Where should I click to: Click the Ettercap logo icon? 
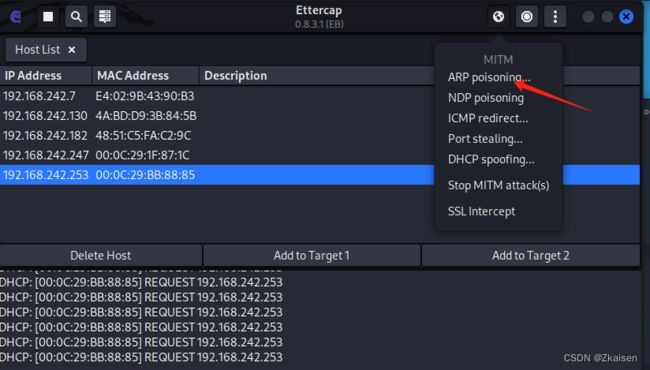(16, 17)
